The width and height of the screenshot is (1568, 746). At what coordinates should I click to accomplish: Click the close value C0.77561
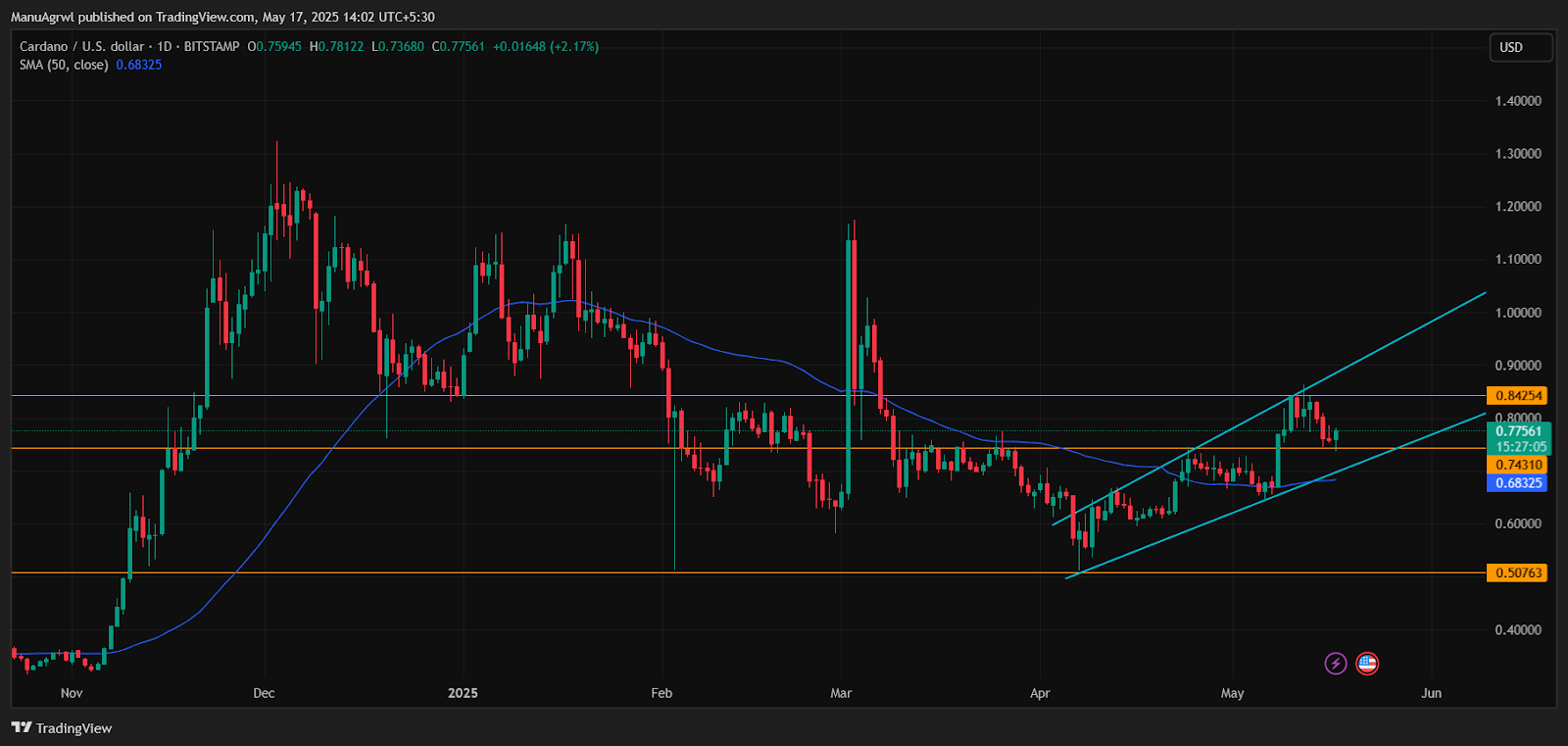(459, 46)
